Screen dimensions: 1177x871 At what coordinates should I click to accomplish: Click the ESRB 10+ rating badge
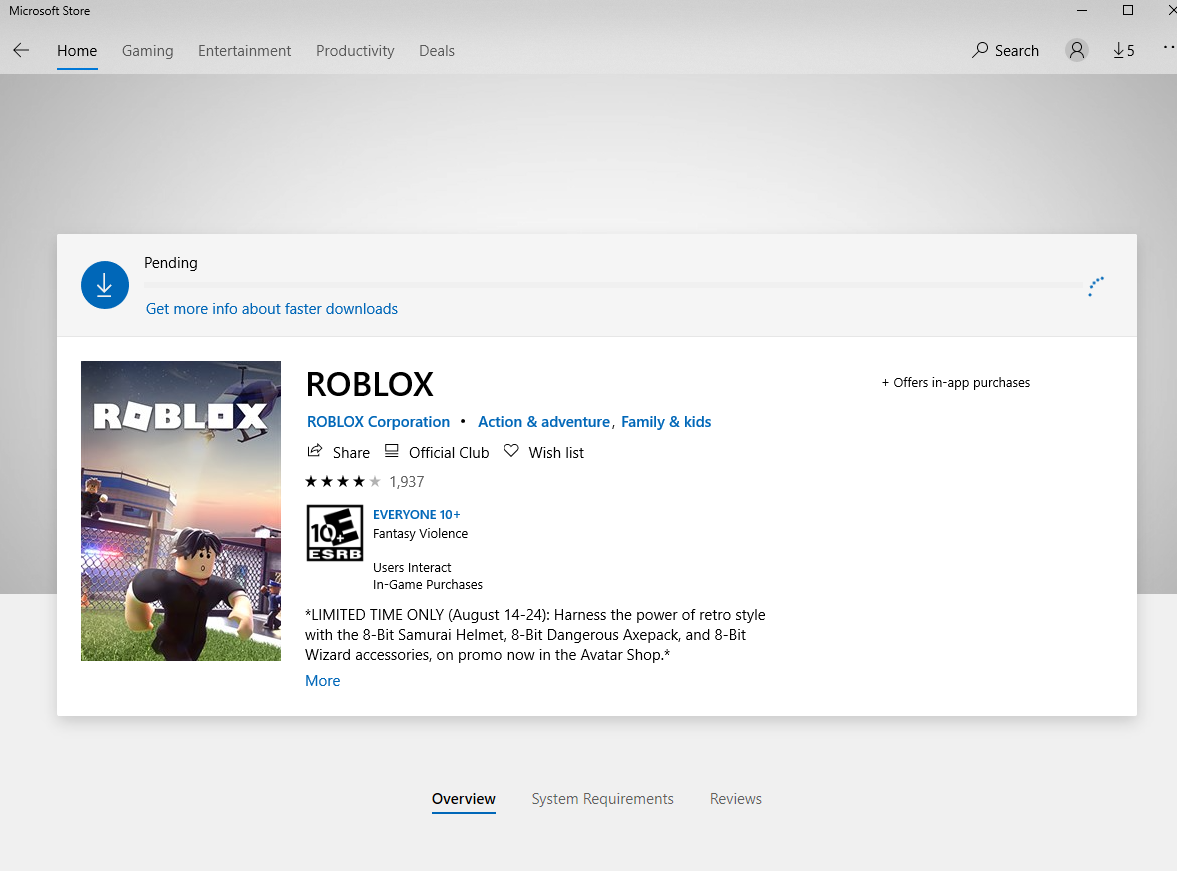pyautogui.click(x=335, y=533)
